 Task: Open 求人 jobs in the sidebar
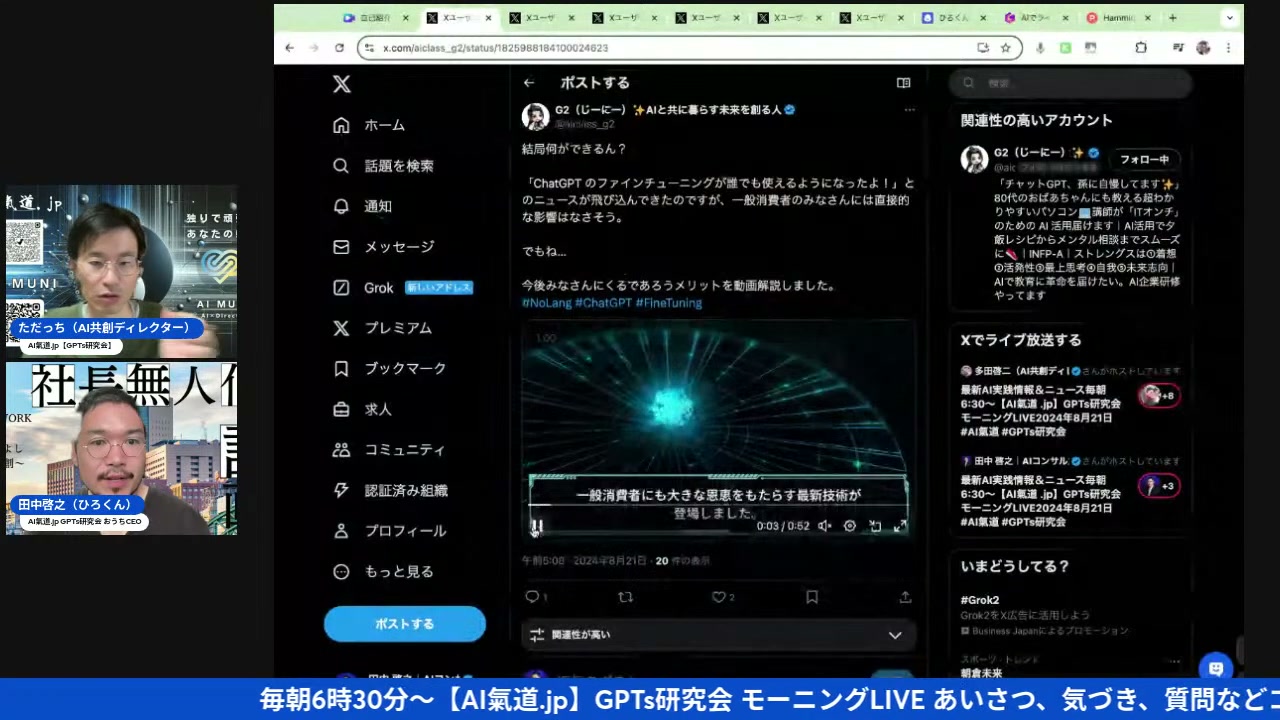362,409
